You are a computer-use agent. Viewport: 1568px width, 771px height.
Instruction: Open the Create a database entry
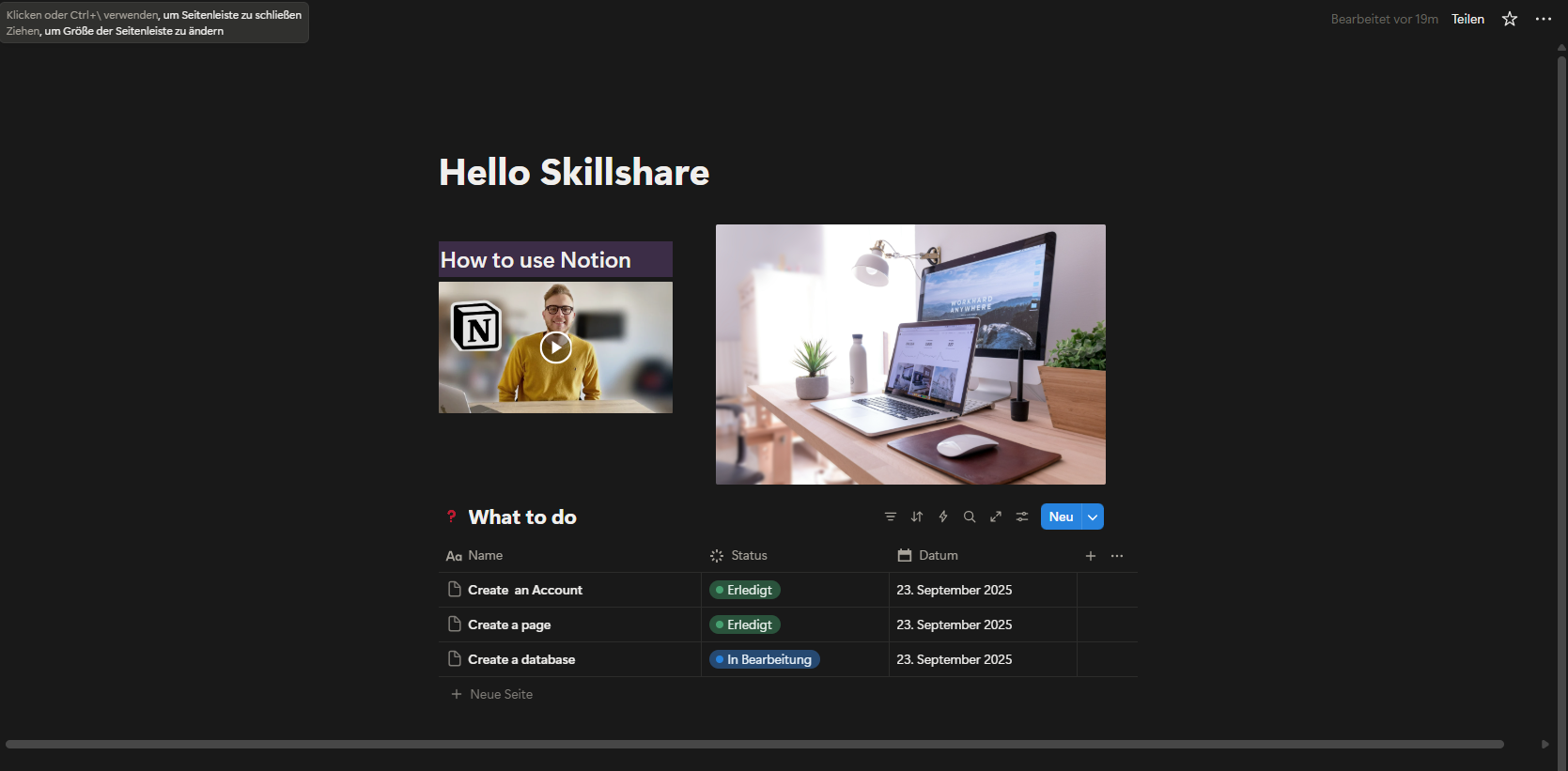click(521, 659)
